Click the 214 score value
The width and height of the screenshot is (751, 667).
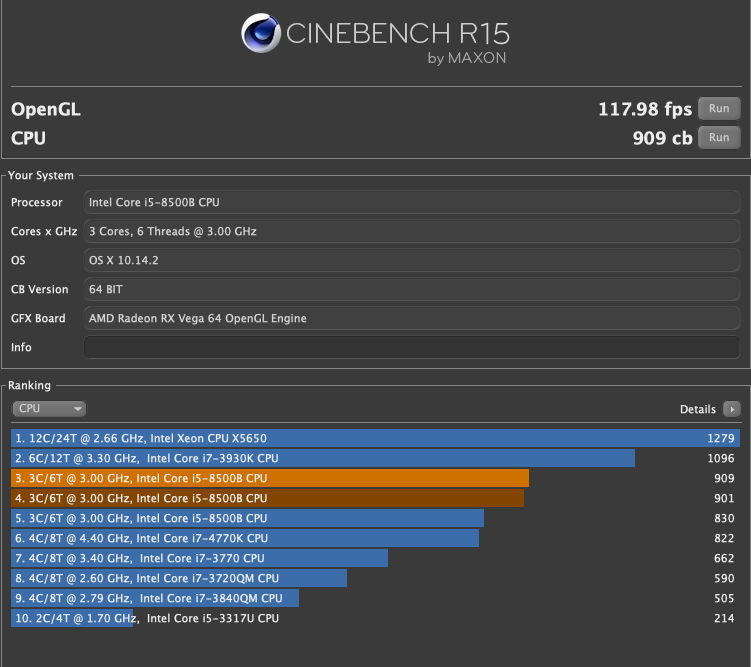[724, 618]
